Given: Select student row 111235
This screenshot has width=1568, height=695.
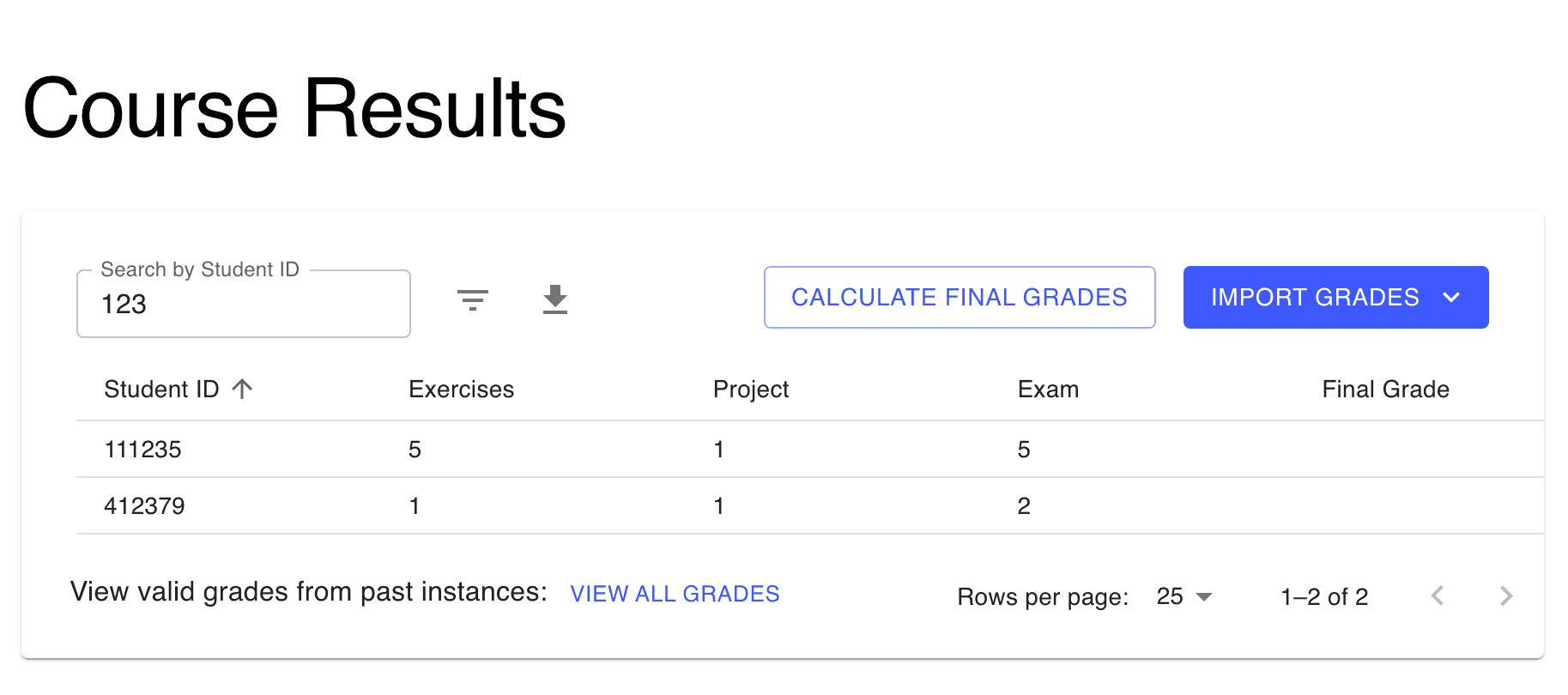Looking at the screenshot, I should [x=143, y=450].
